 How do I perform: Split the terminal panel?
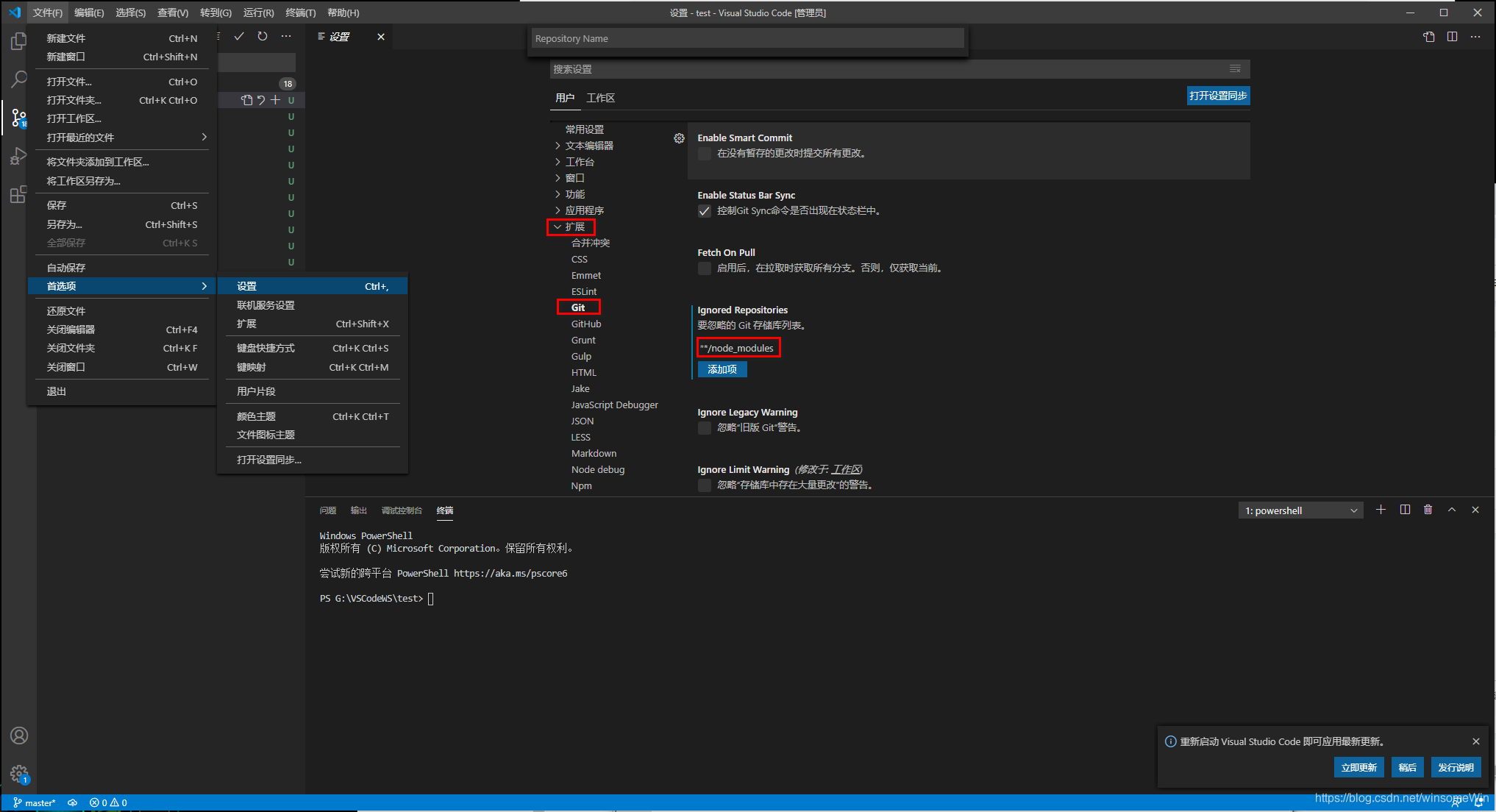(x=1405, y=510)
